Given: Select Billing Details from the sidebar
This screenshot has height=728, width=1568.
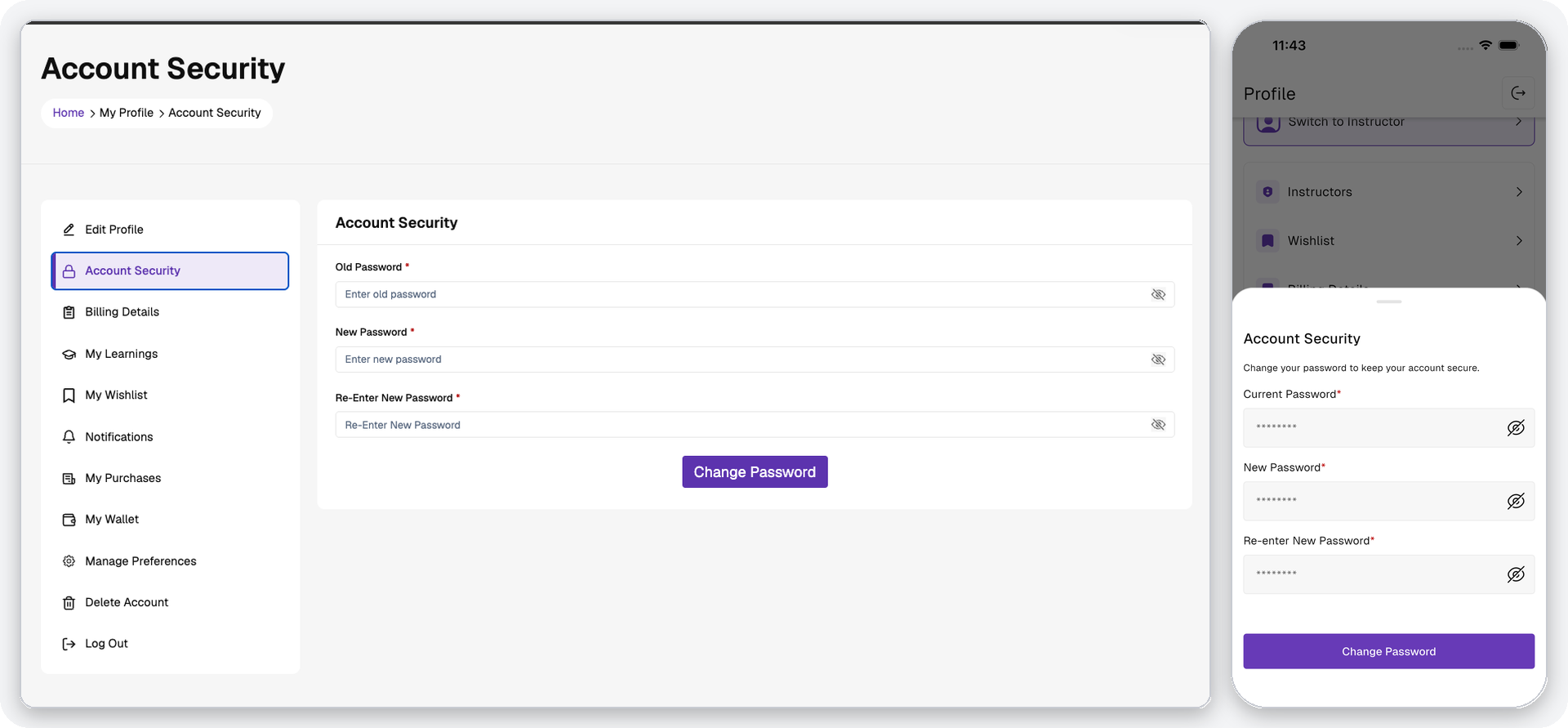Looking at the screenshot, I should 170,312.
